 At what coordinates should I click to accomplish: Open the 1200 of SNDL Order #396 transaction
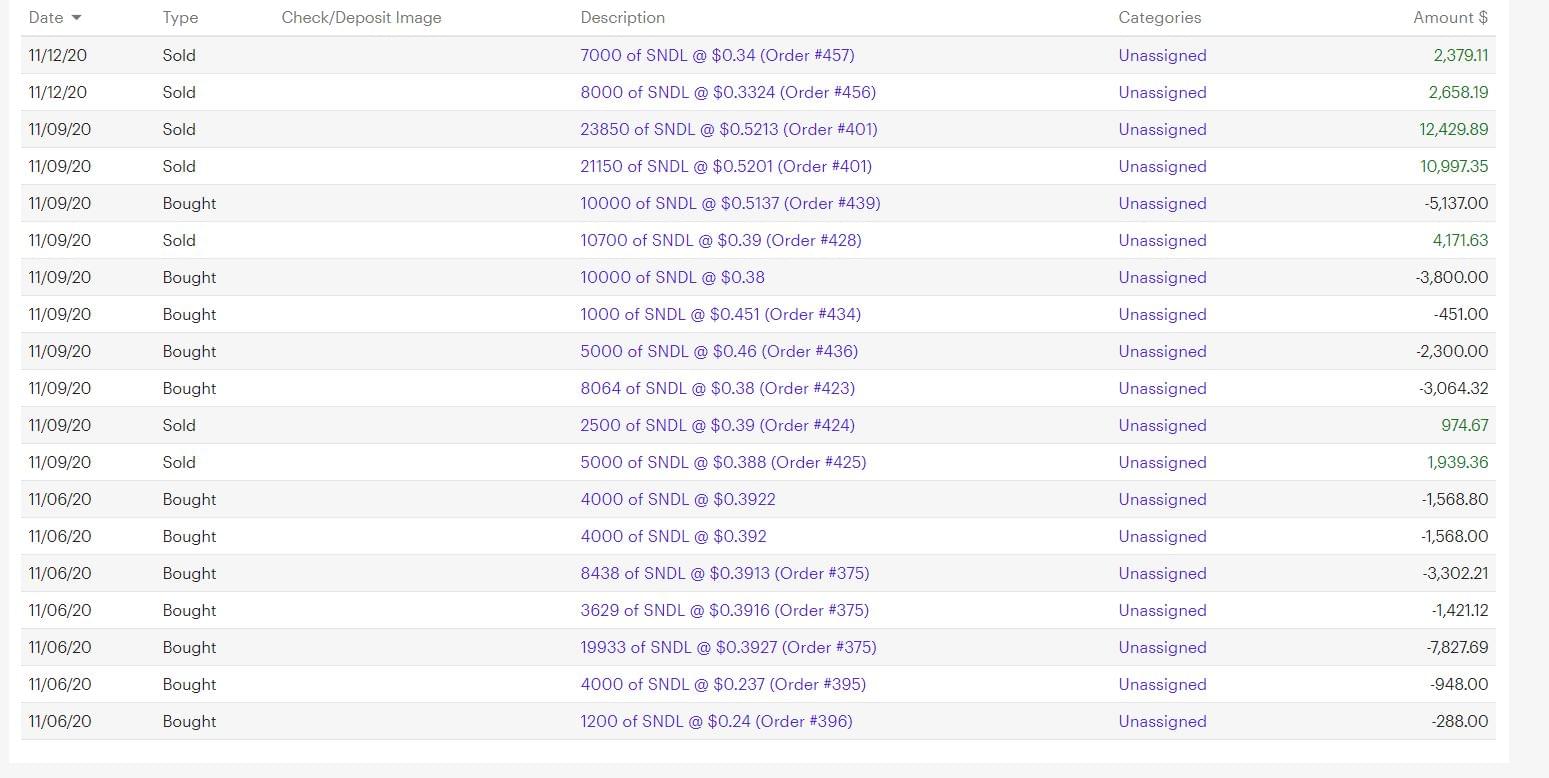(716, 722)
